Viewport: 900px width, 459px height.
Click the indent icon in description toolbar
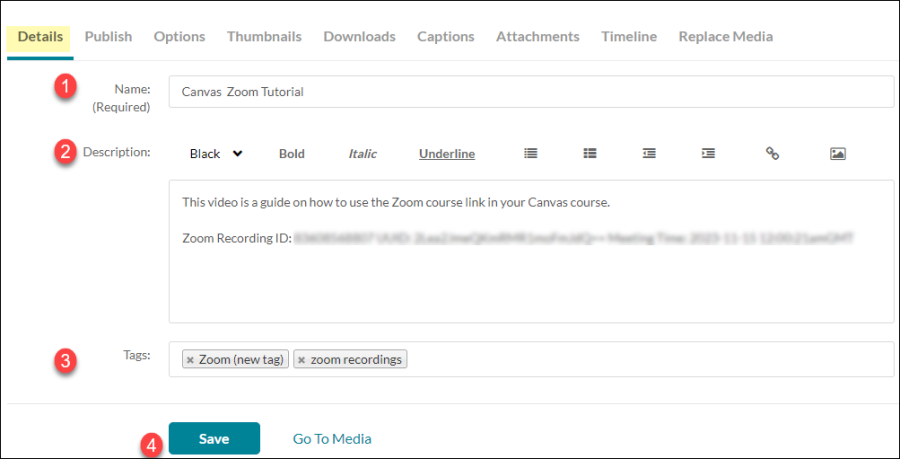[x=709, y=153]
